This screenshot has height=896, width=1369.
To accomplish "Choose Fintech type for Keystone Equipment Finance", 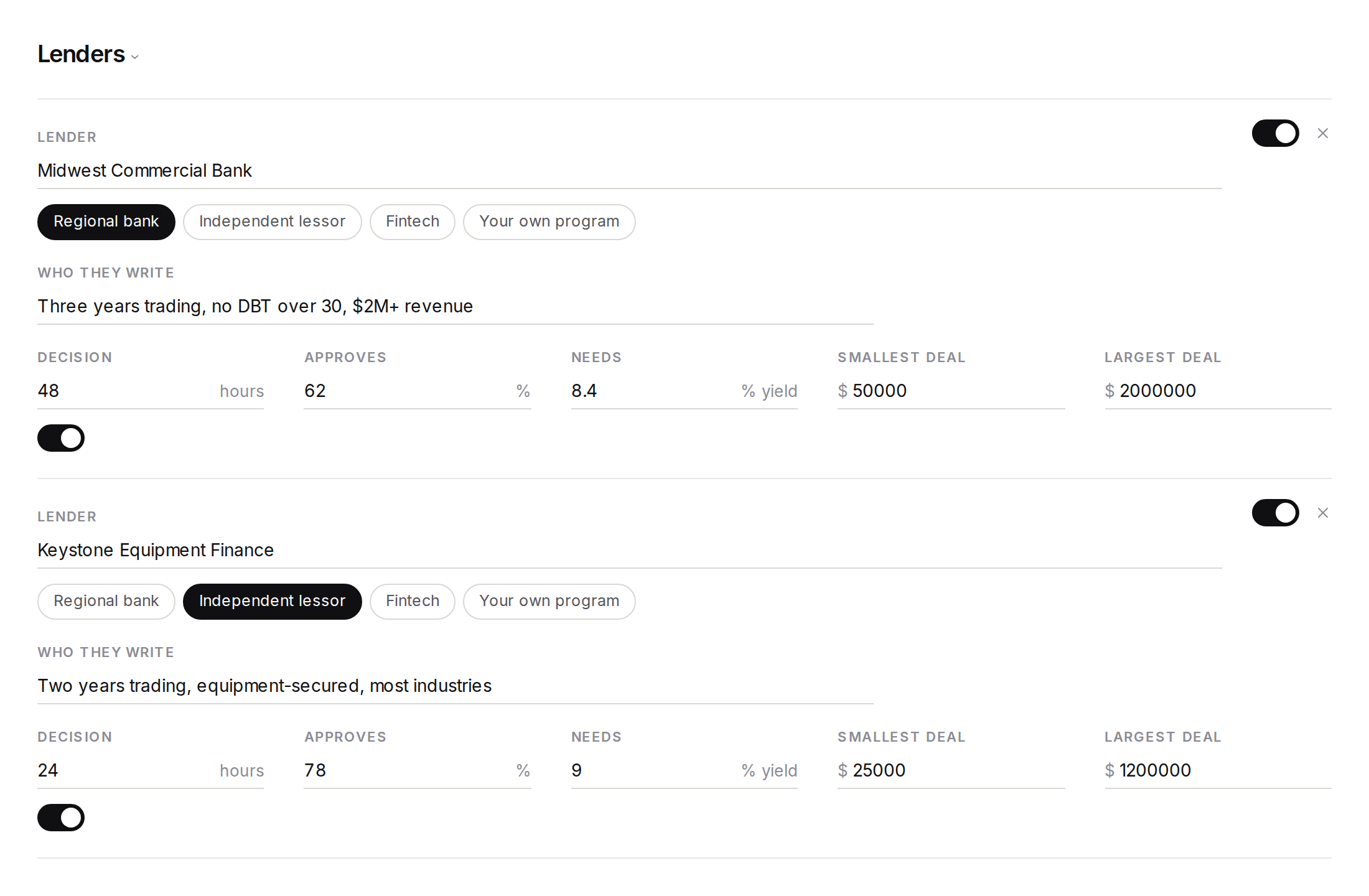I will (413, 601).
